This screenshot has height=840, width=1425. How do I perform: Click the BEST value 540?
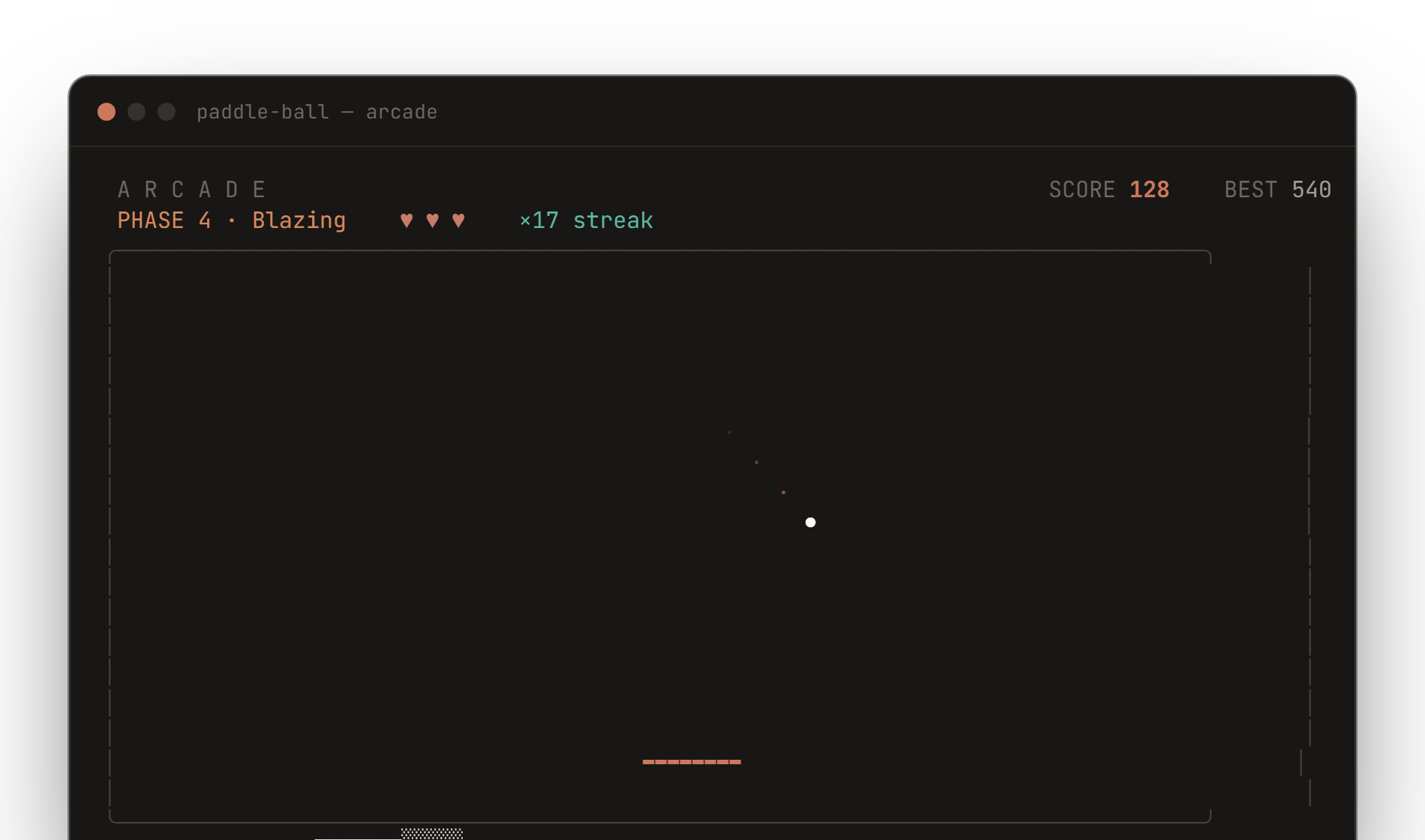point(1312,189)
